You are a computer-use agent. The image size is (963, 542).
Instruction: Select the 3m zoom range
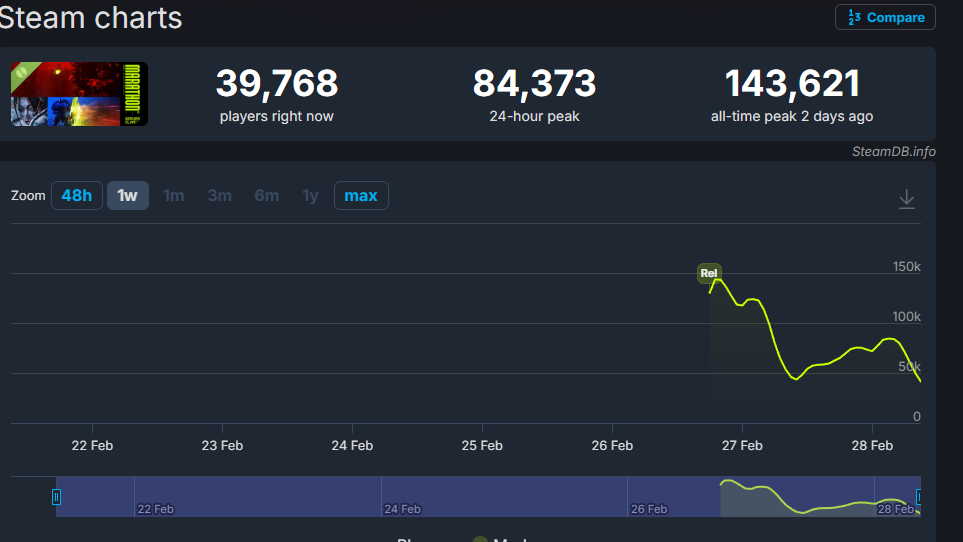click(219, 195)
